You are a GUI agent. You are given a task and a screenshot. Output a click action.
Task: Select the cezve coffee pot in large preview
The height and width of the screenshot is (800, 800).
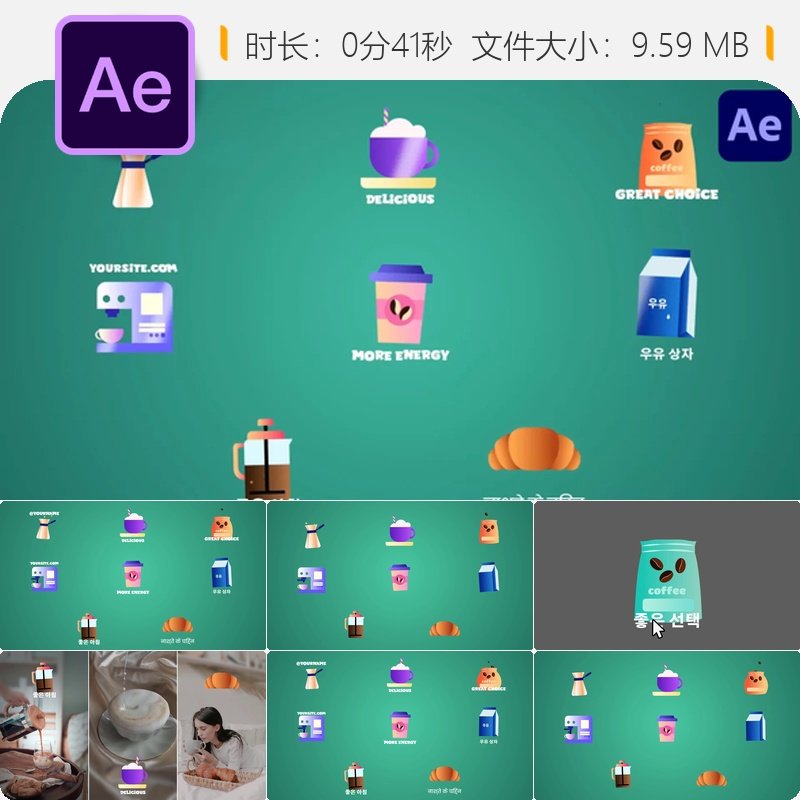click(x=134, y=181)
